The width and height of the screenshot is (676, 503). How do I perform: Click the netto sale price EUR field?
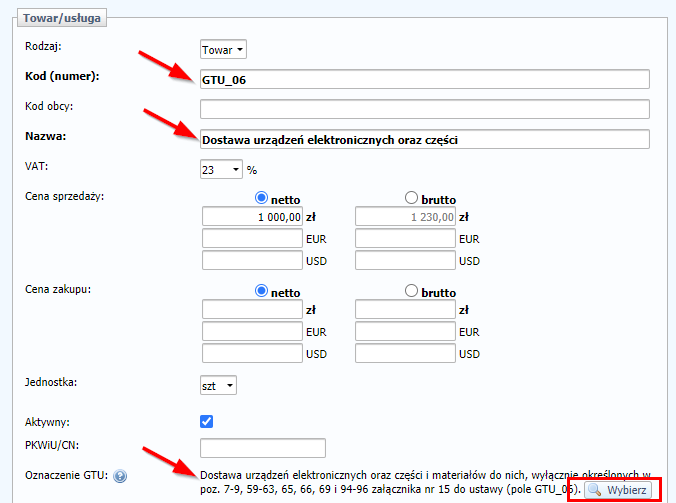pos(250,239)
